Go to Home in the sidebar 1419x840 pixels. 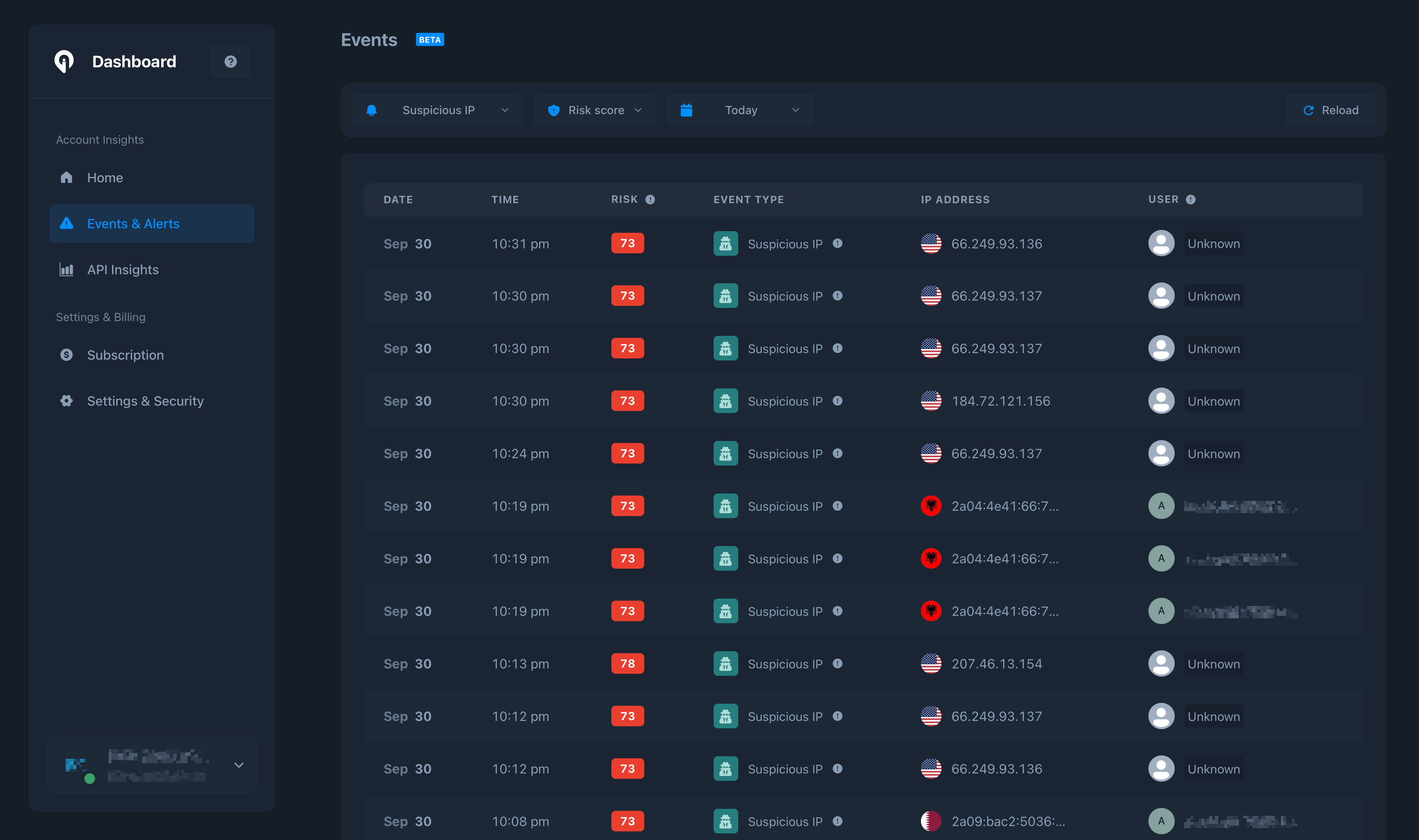(x=105, y=178)
